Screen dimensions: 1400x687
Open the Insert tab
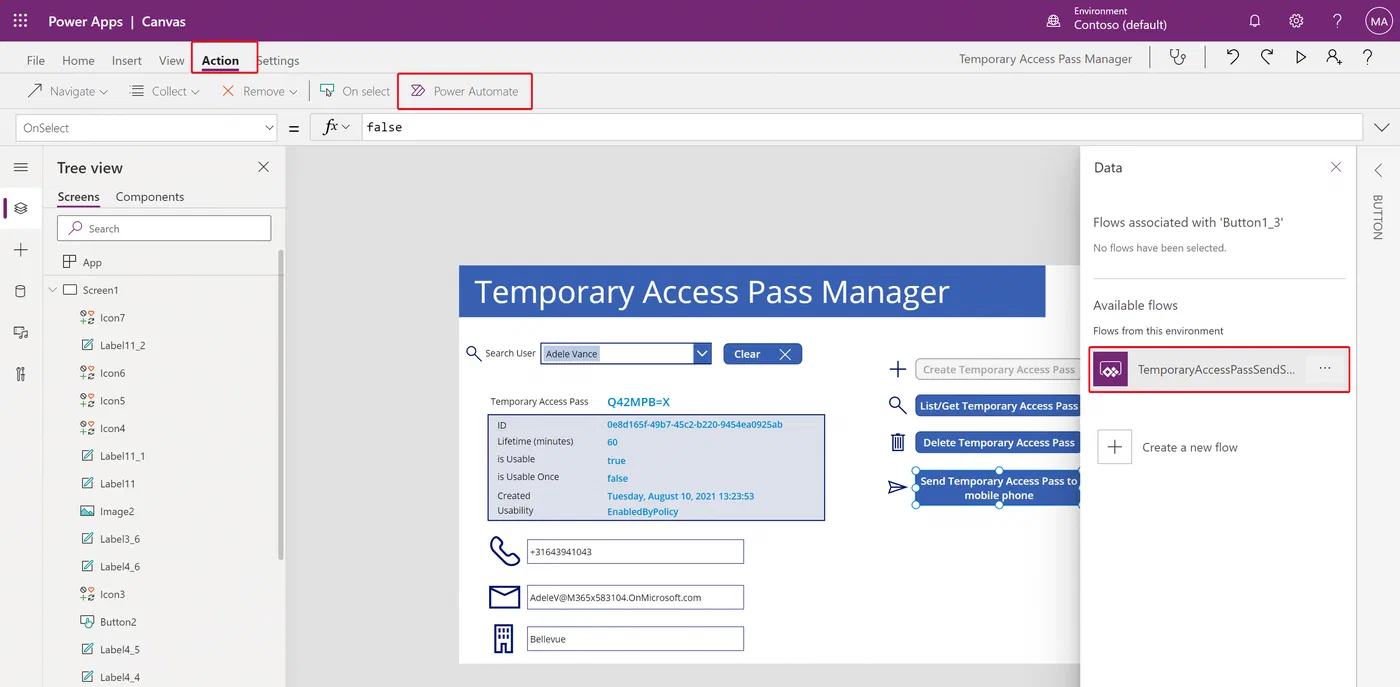pos(127,60)
